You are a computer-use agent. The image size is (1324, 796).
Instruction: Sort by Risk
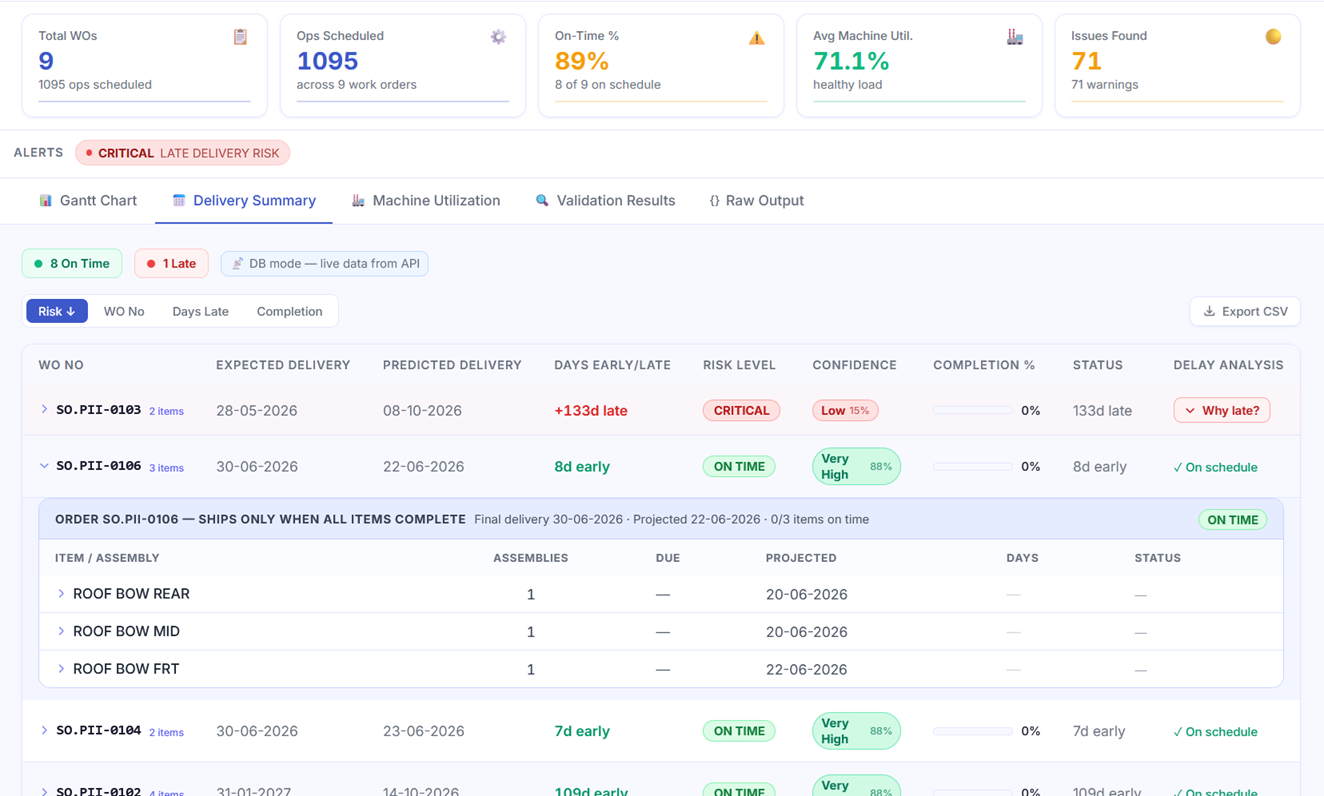point(57,311)
